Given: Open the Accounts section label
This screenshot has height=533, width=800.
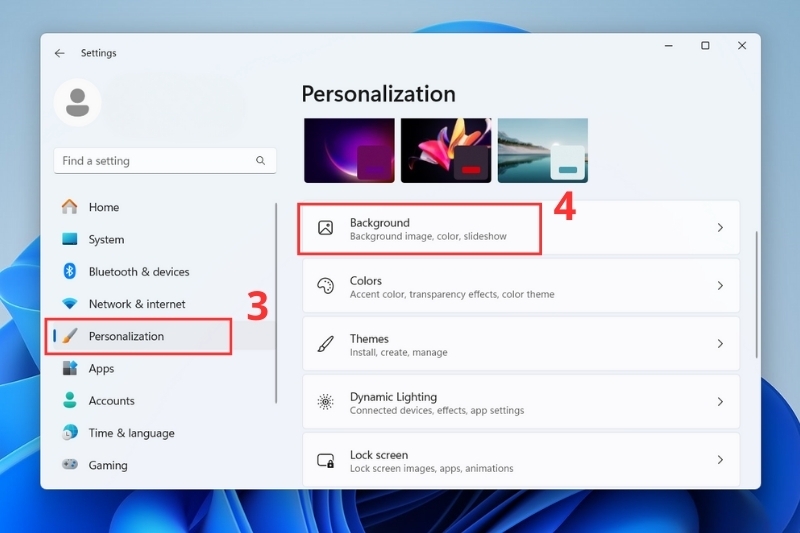Looking at the screenshot, I should [111, 401].
